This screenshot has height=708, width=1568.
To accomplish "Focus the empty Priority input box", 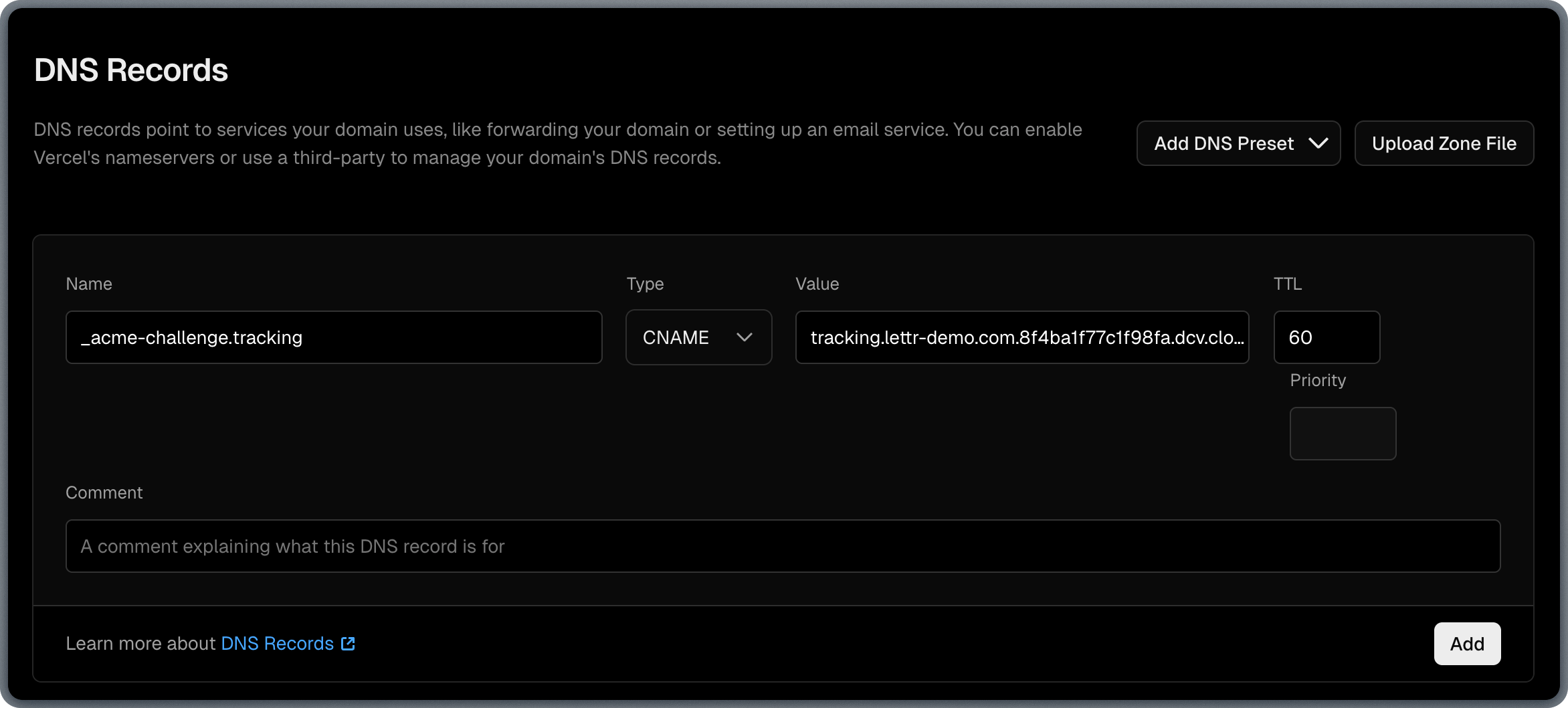I will coord(1342,433).
